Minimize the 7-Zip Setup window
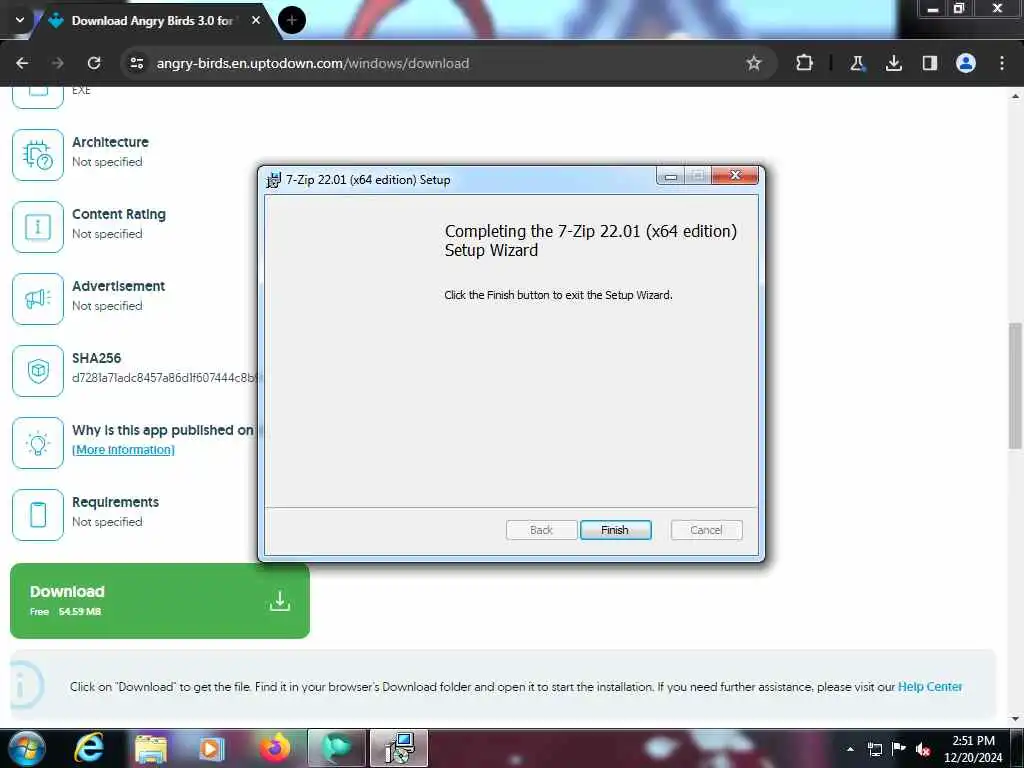Screen dimensions: 1024x768 point(670,176)
